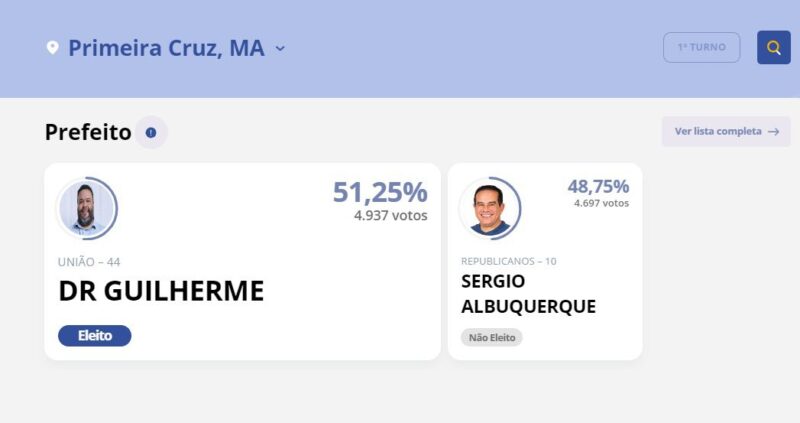Click the 48,75% vote percentage

598,187
